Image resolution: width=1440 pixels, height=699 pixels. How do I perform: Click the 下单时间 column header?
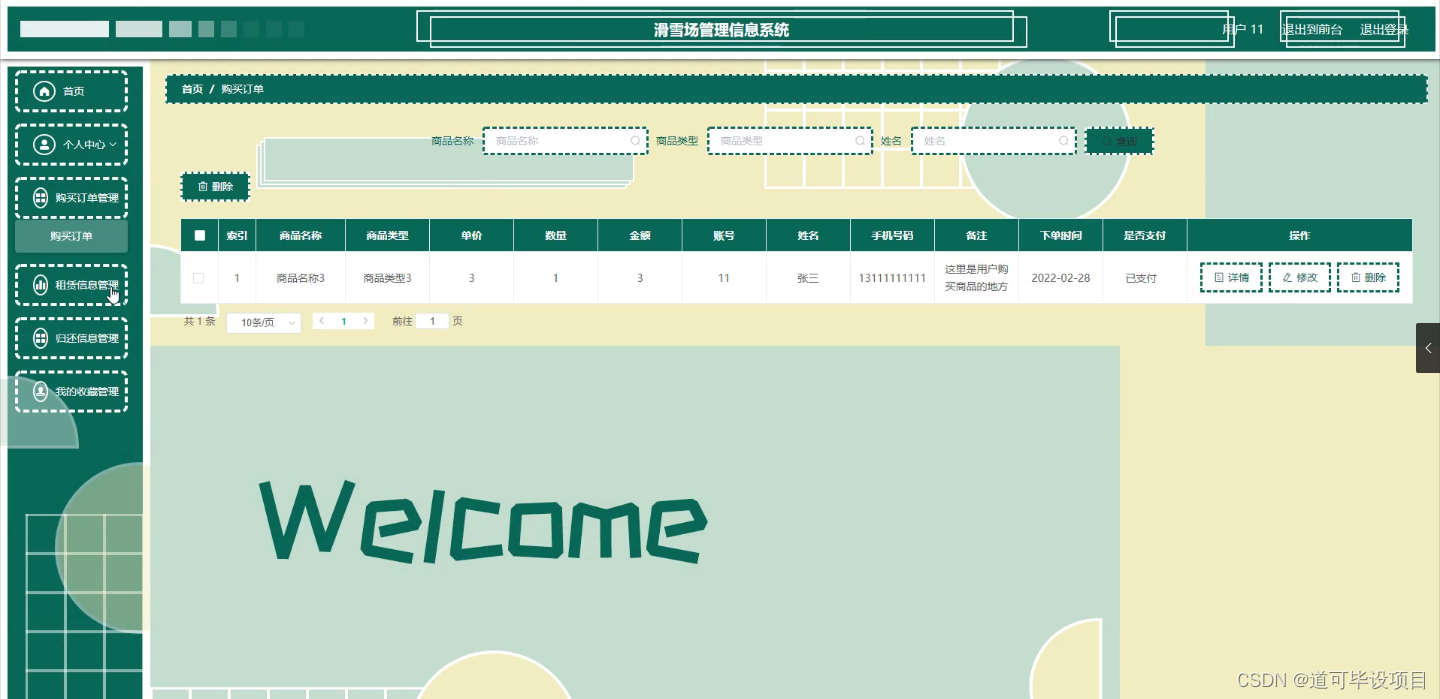point(1060,235)
